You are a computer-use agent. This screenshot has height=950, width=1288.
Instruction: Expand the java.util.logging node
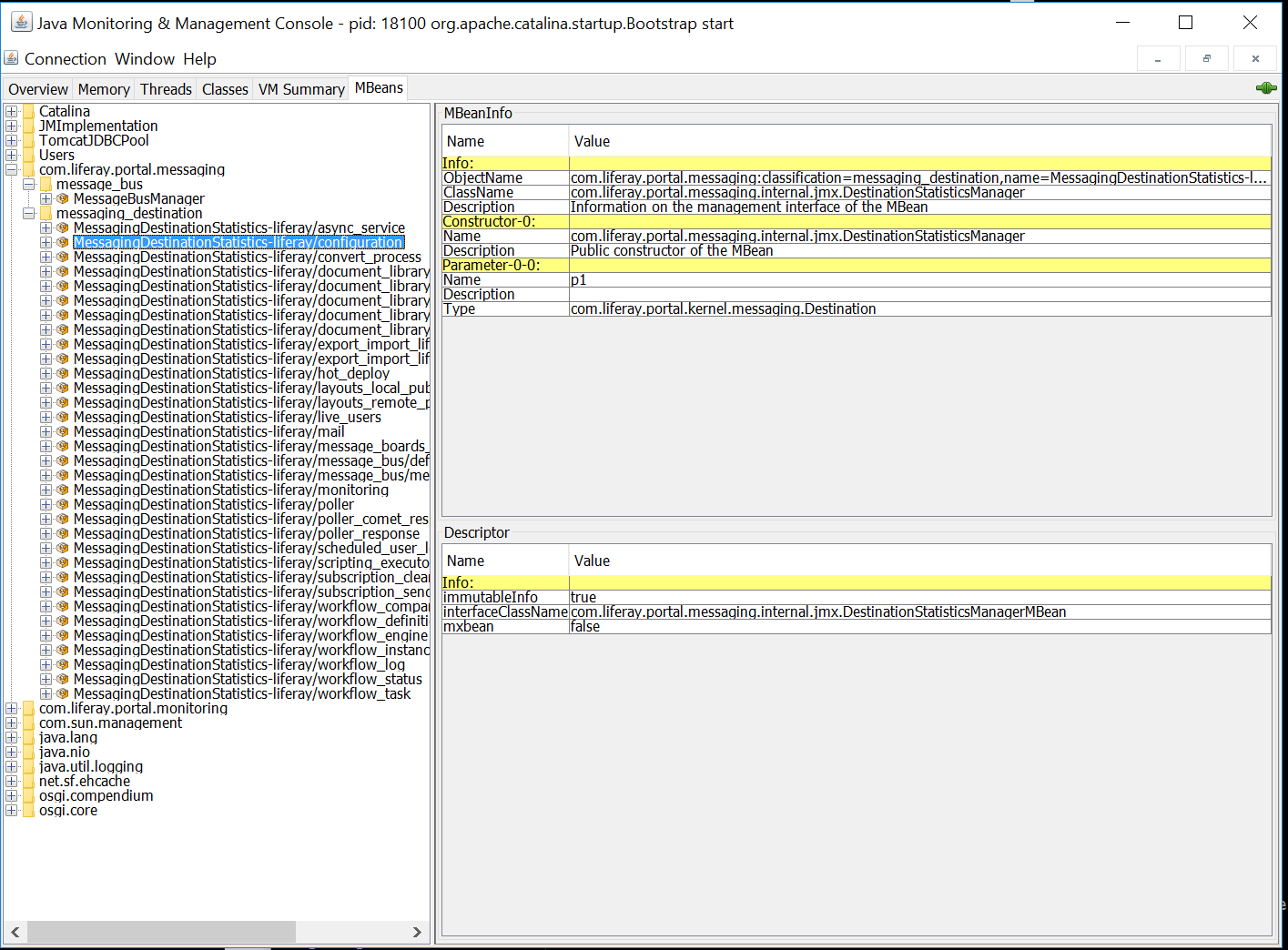11,766
